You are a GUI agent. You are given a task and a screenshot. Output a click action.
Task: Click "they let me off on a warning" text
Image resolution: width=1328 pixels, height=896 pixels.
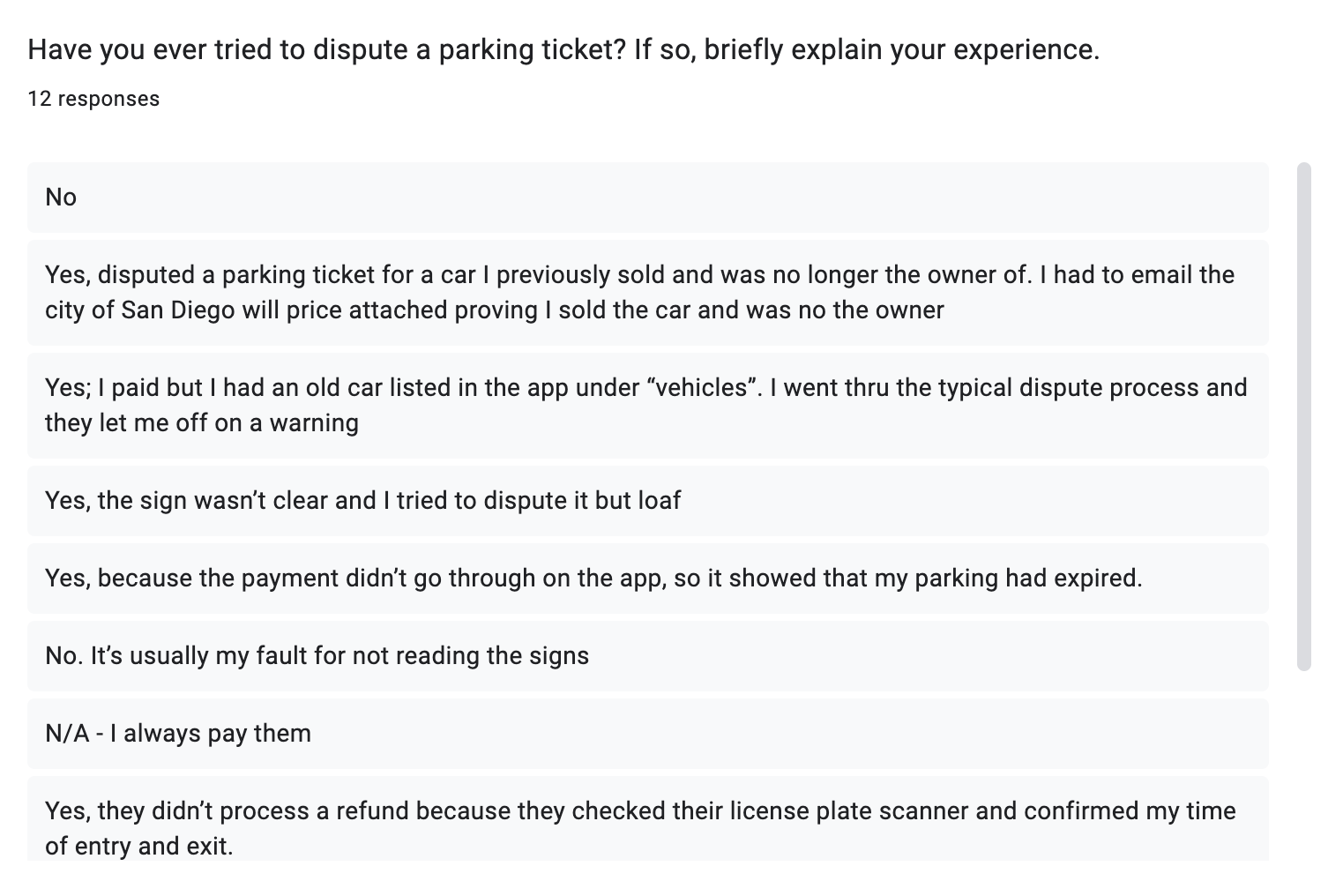[x=201, y=423]
